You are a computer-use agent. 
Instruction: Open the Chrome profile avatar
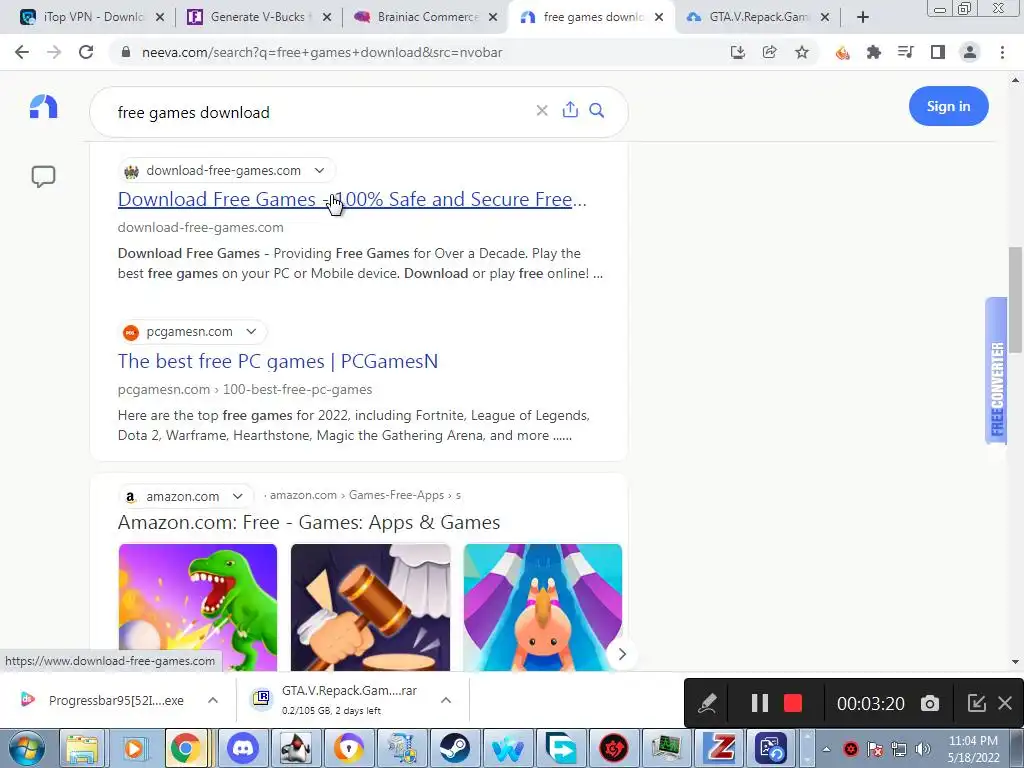click(970, 52)
